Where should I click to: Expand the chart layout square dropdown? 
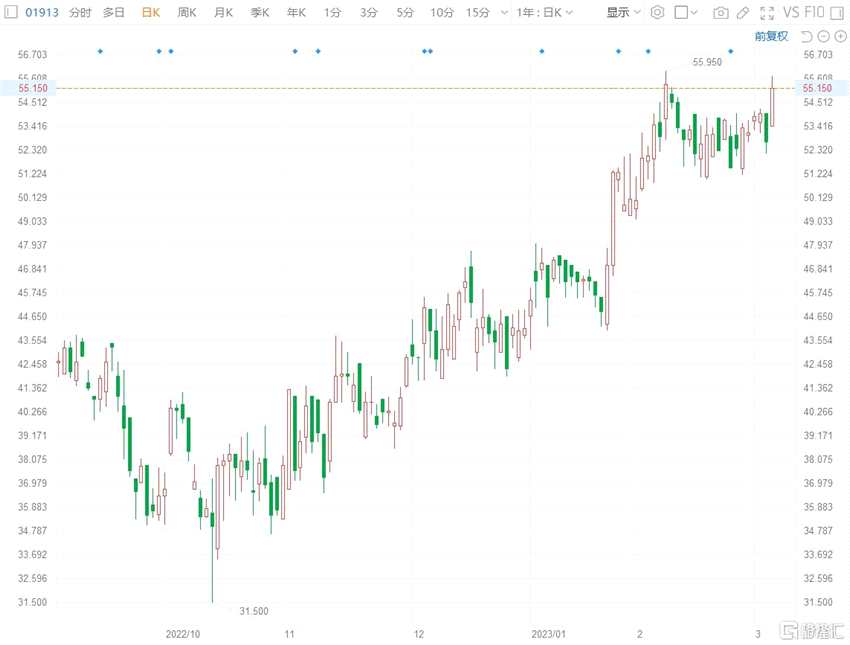(686, 12)
